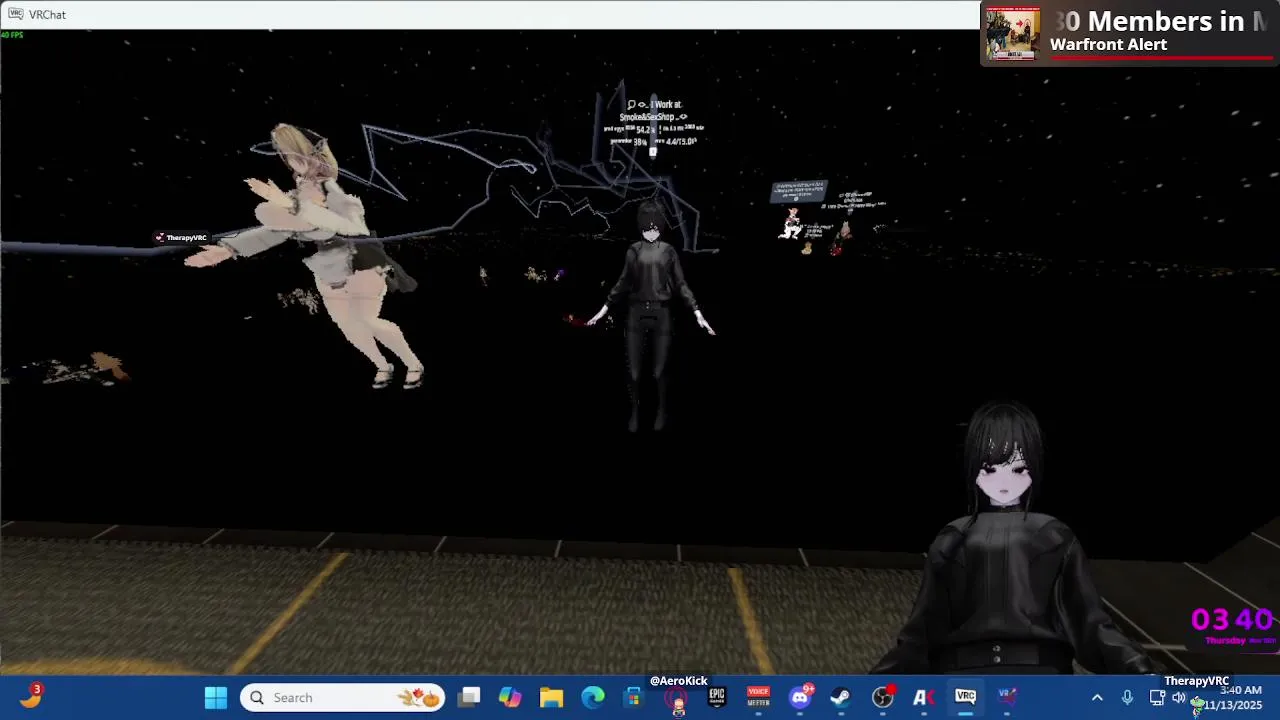Open the widgets icon with badge 3
Screen dimensions: 1280x720
pyautogui.click(x=31, y=696)
